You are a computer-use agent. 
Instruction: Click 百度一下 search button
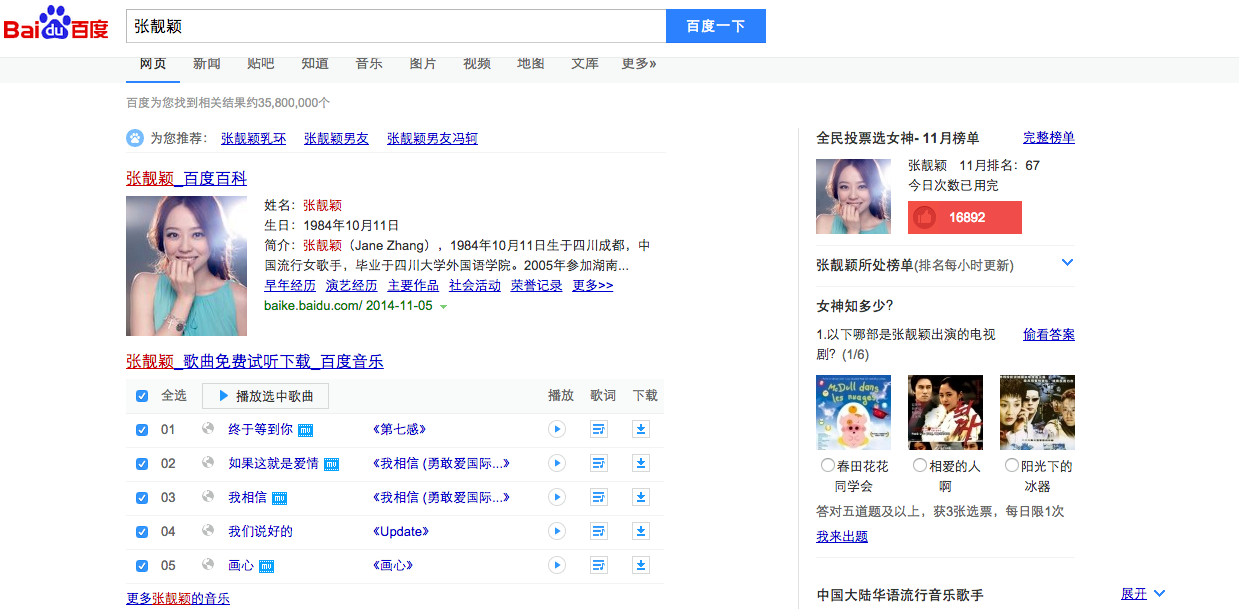click(x=716, y=26)
